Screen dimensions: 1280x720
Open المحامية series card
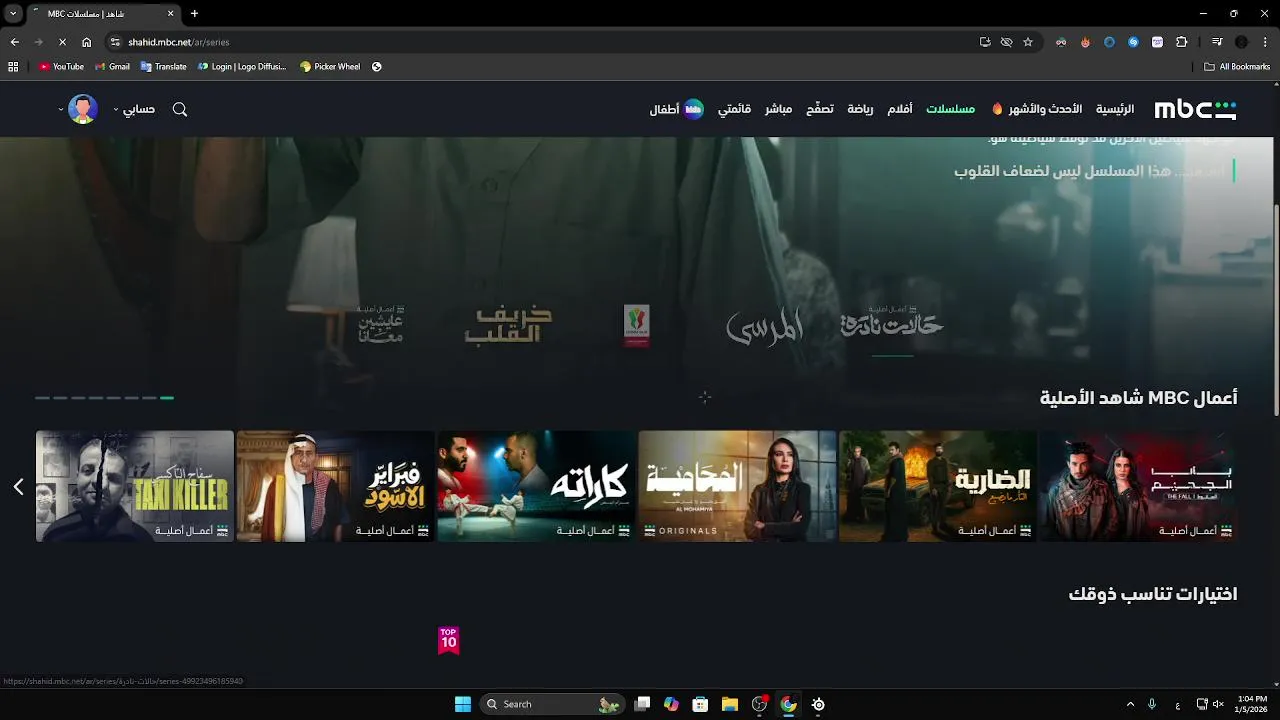point(737,486)
